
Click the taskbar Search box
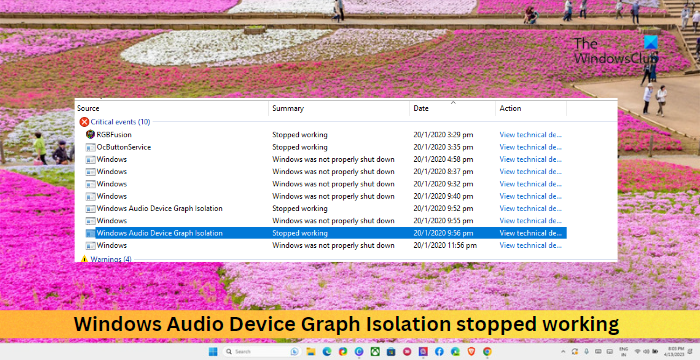[261, 352]
